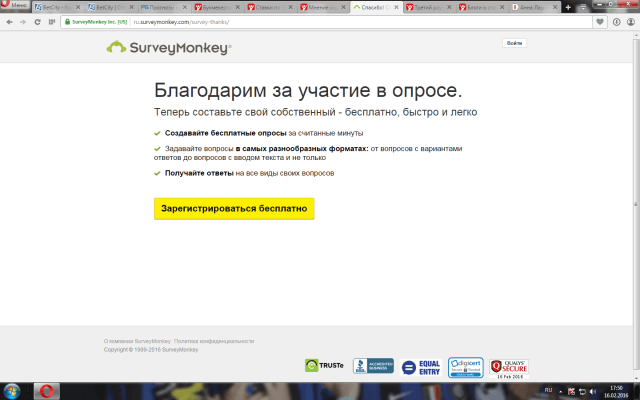Open the RU language selector in the tray

coord(547,389)
